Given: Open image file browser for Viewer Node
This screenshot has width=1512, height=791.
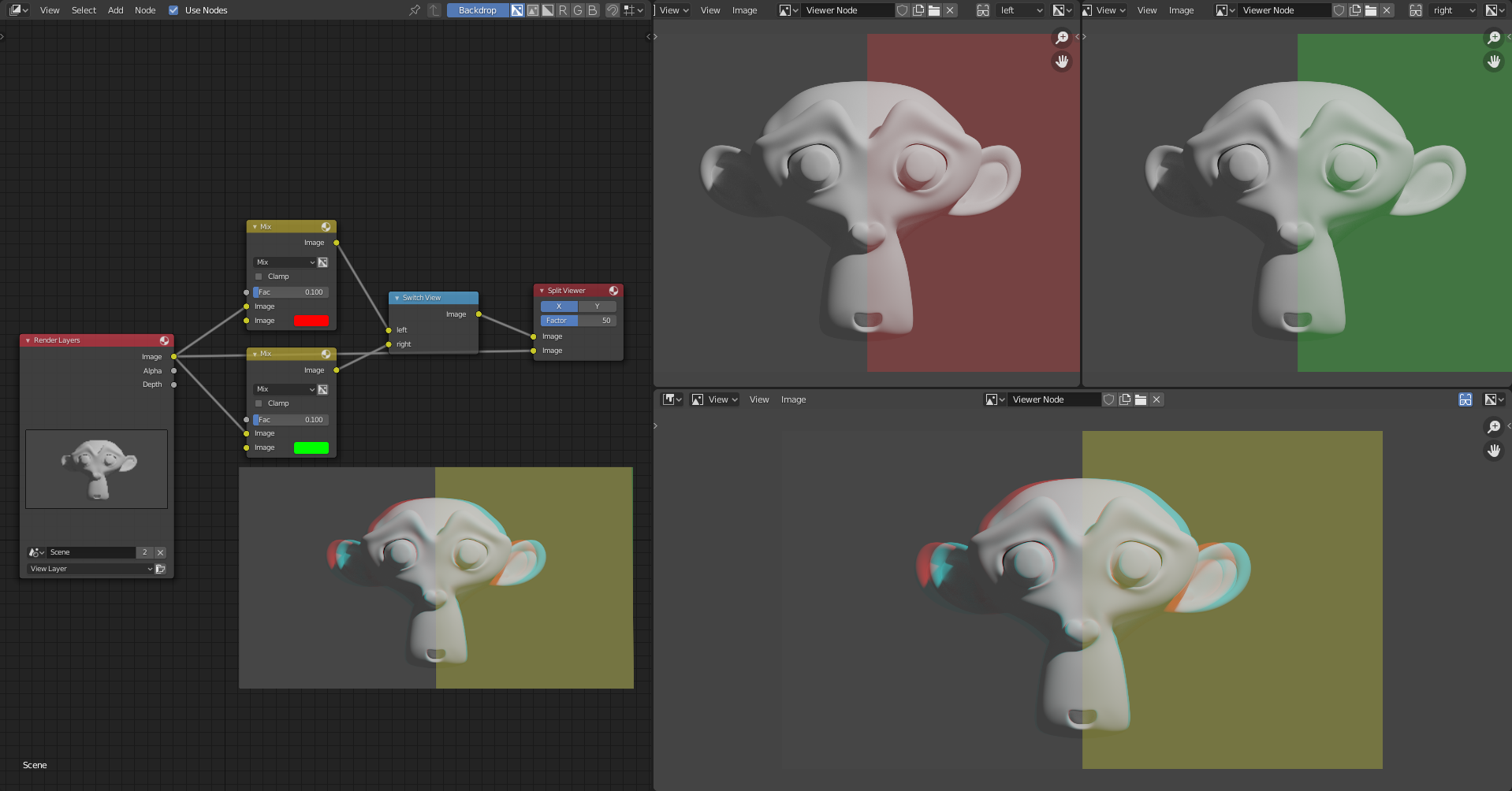Looking at the screenshot, I should click(933, 10).
